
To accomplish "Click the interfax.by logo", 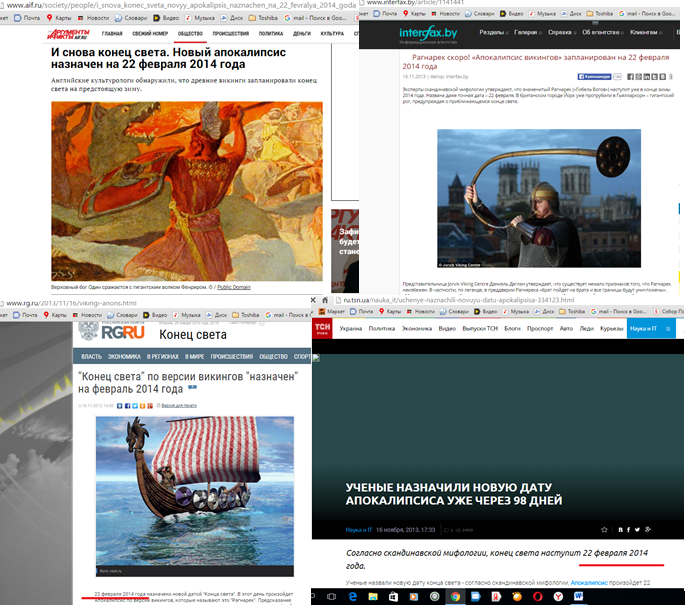I will (428, 34).
